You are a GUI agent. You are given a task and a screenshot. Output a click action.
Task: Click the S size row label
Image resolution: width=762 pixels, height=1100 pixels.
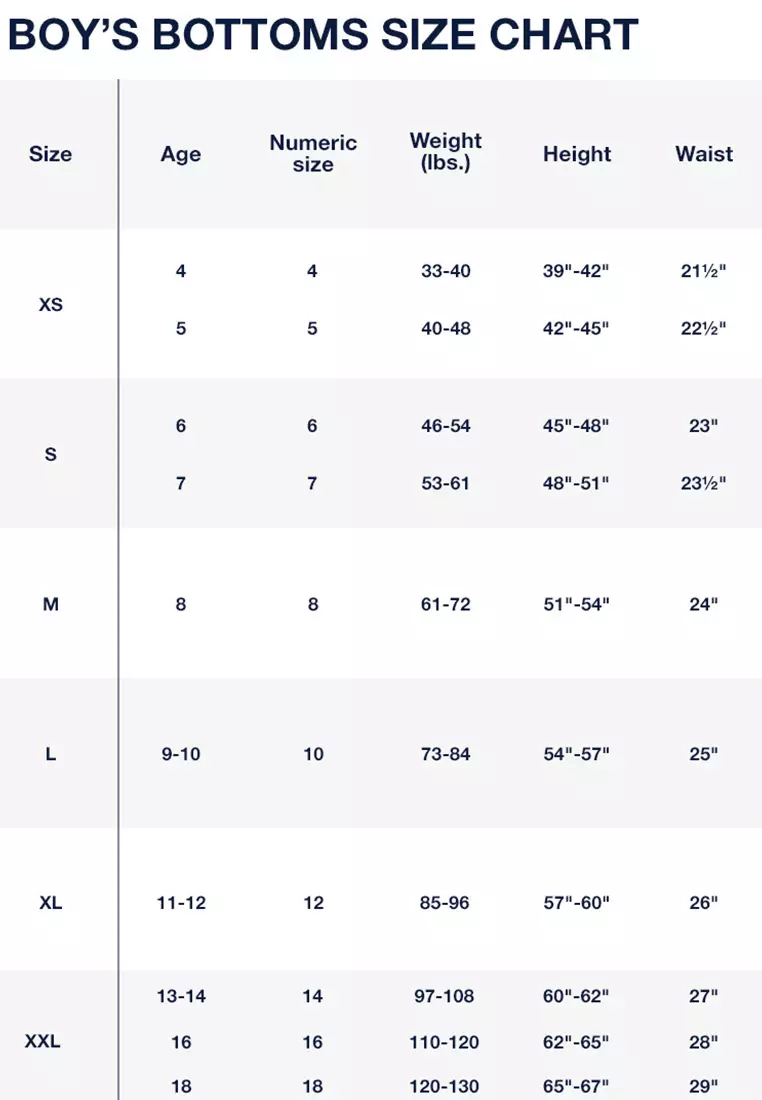(50, 454)
